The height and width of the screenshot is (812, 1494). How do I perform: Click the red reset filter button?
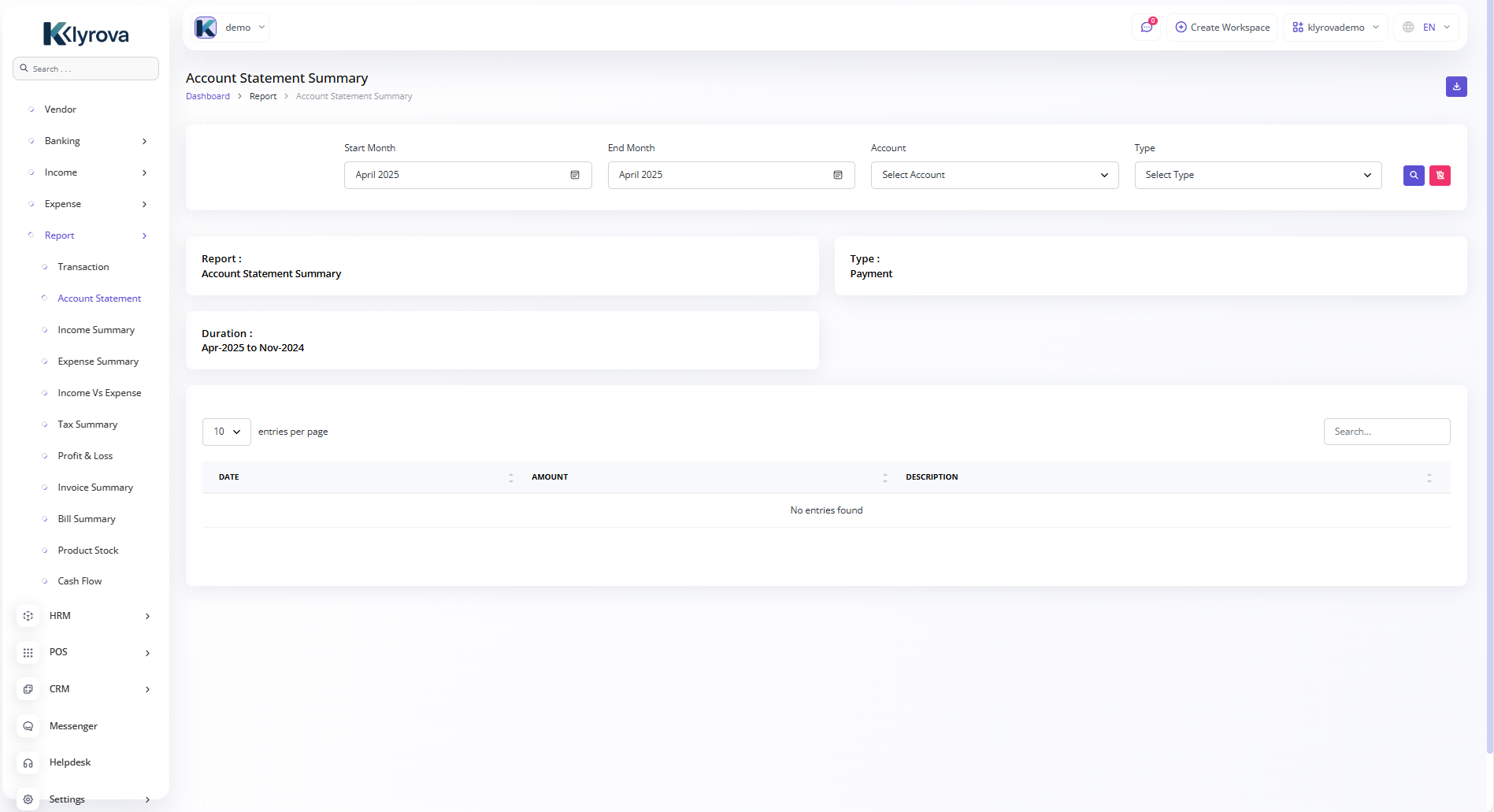tap(1440, 176)
